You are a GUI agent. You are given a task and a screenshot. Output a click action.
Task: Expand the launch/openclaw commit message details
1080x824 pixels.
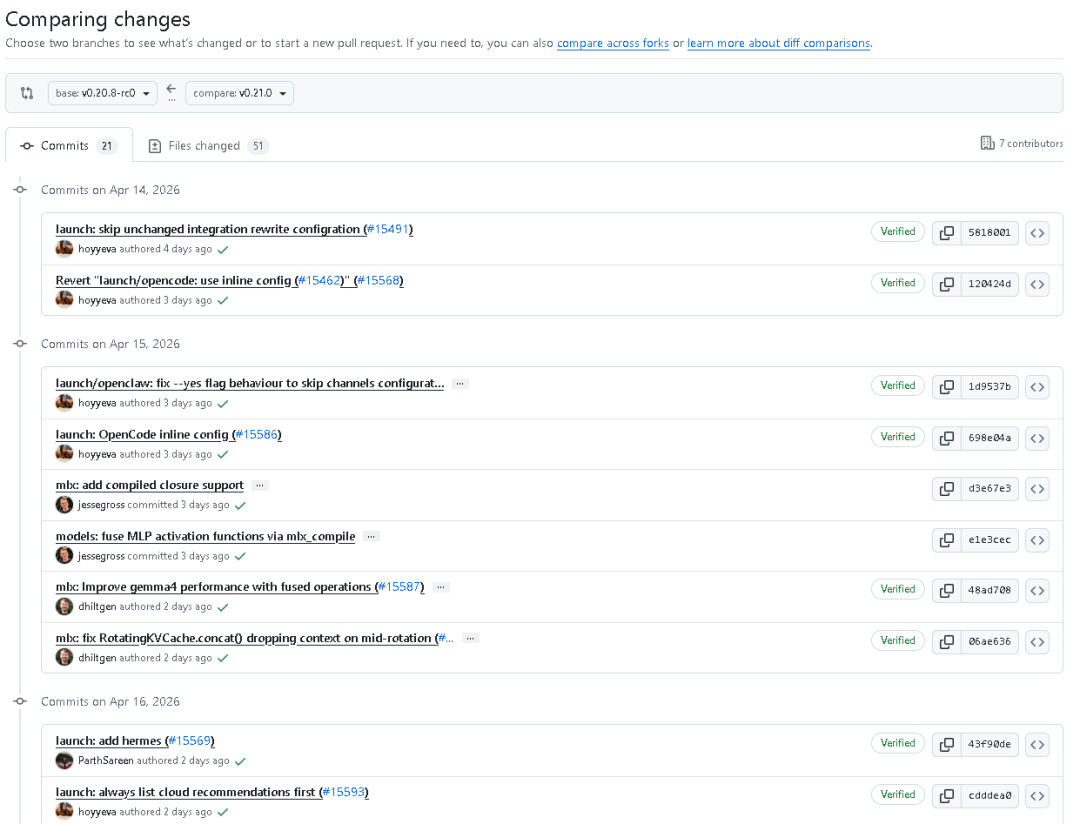(460, 384)
